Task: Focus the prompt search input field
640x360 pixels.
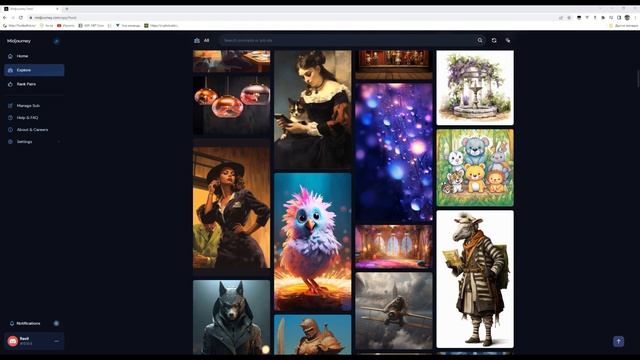Action: tap(347, 40)
